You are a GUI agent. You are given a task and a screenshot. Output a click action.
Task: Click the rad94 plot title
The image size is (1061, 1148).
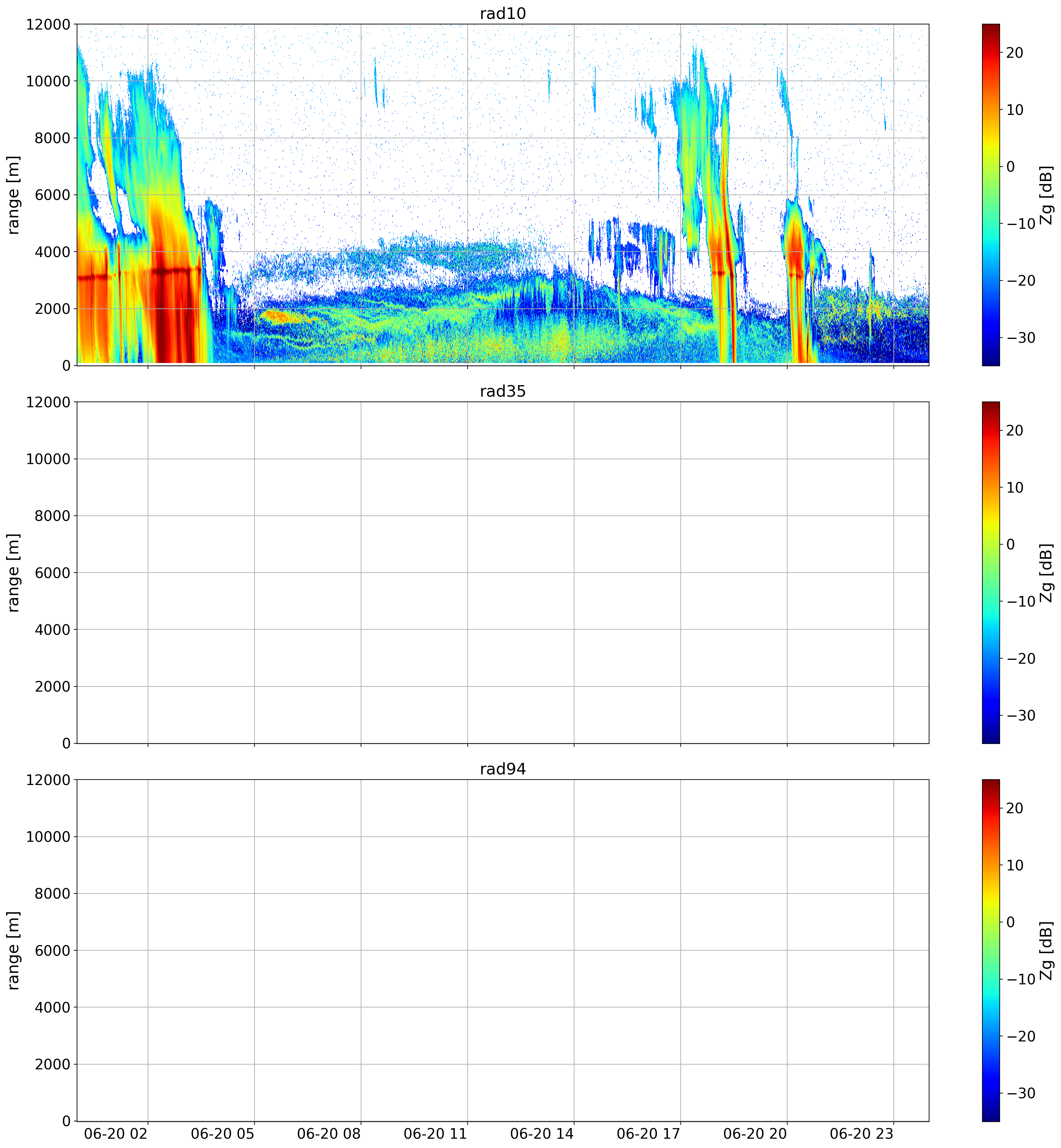502,769
